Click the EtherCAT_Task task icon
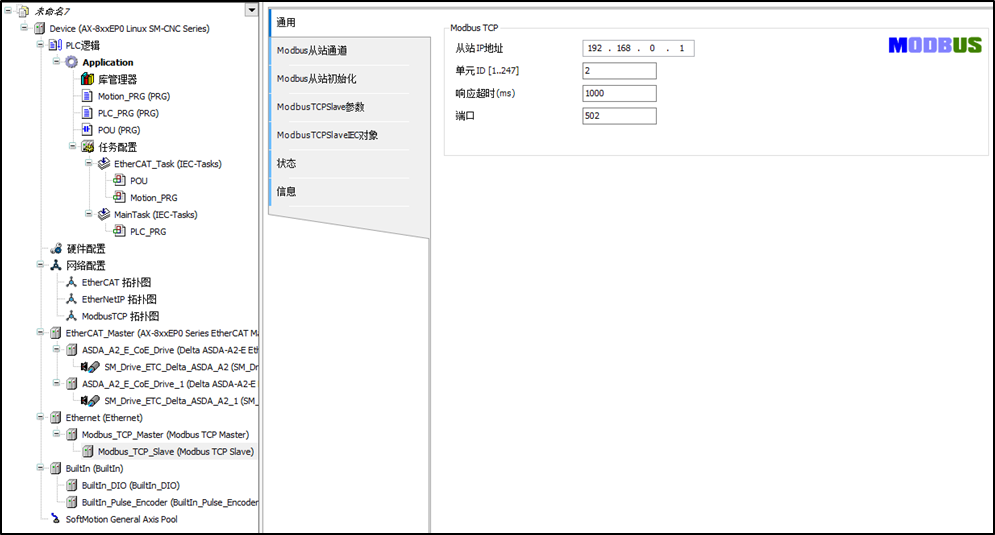This screenshot has width=995, height=535. click(104, 164)
